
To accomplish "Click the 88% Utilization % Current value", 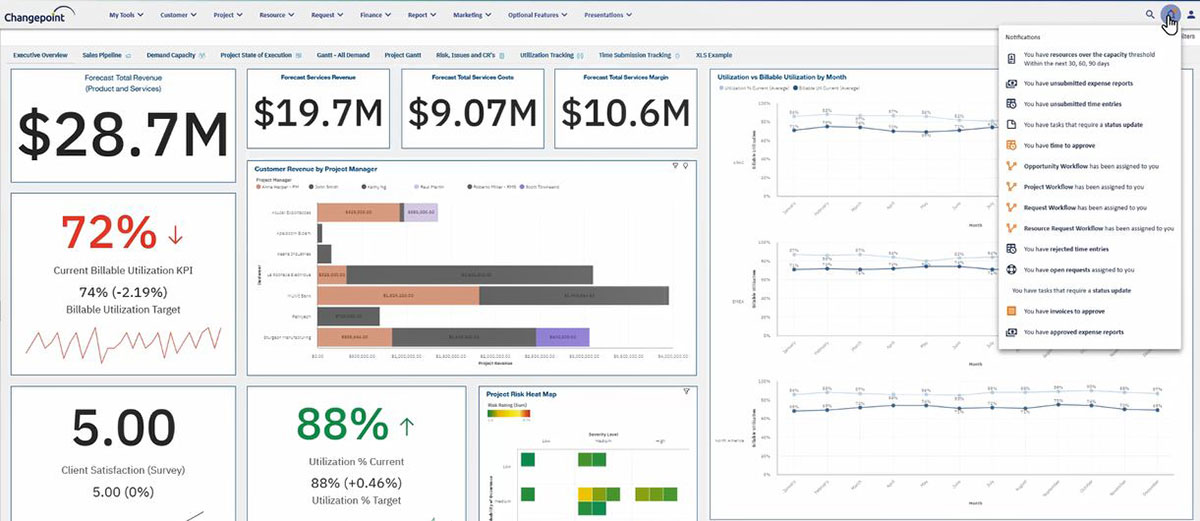I will click(x=341, y=426).
